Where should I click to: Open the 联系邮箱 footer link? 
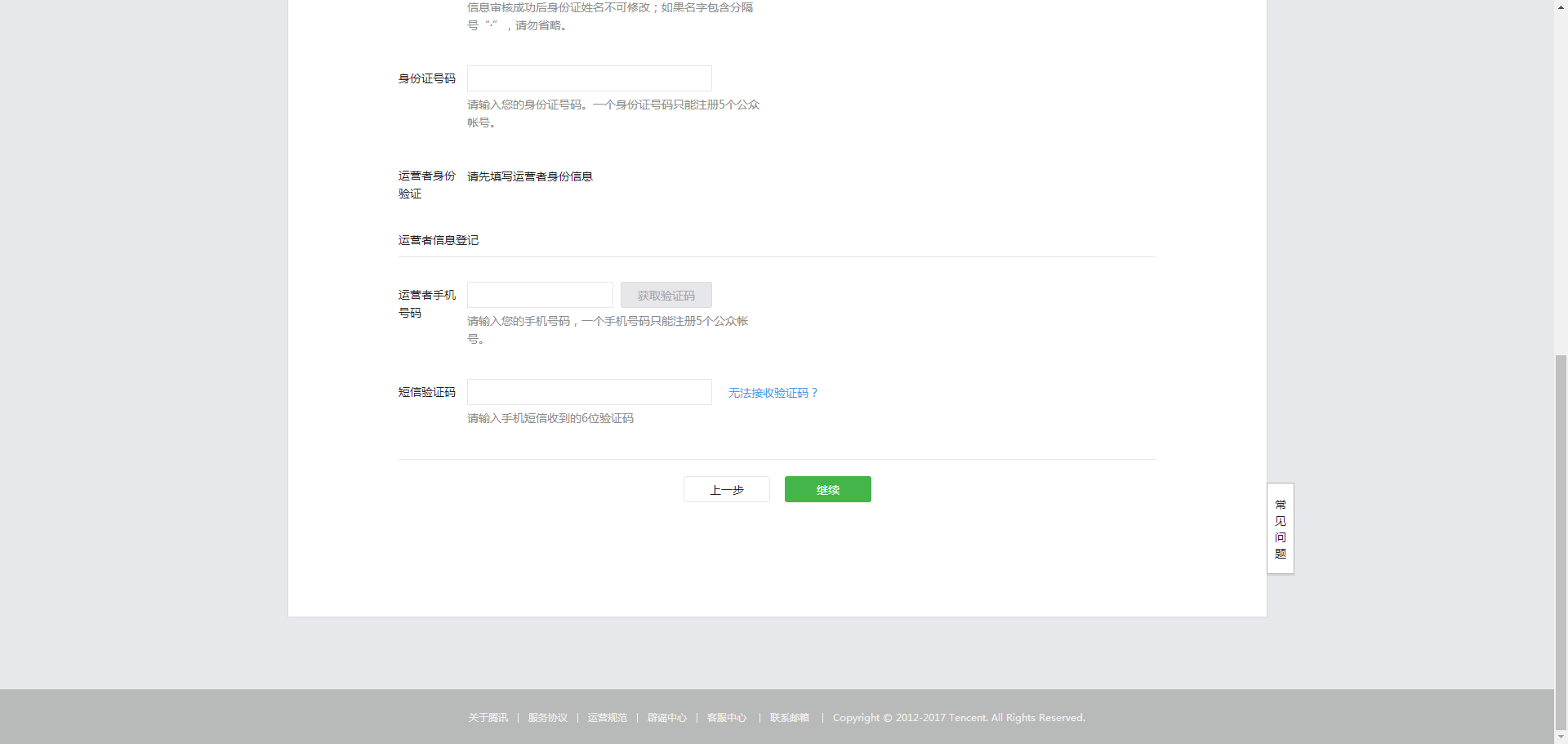point(789,717)
